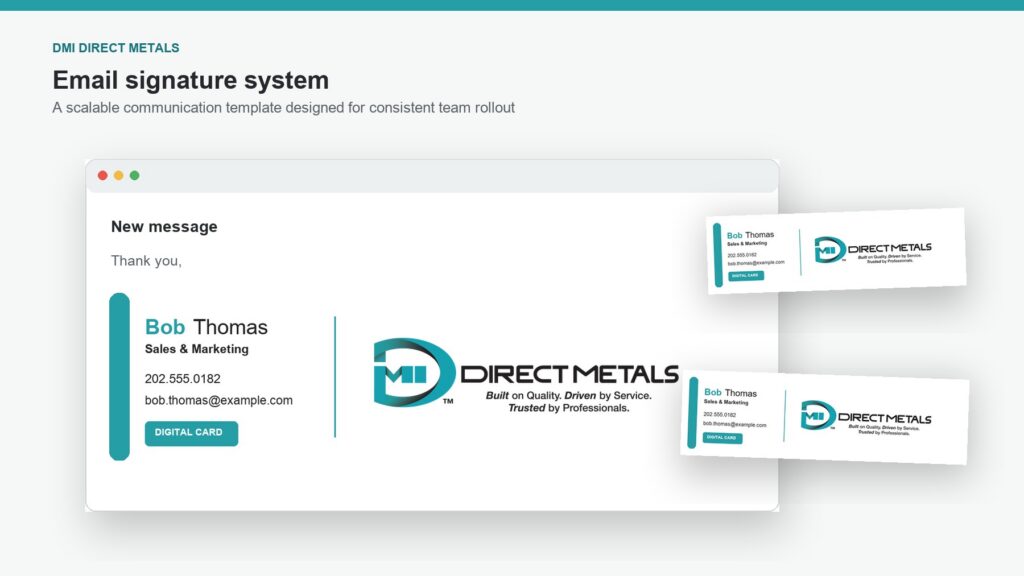
Task: Click the phone number 202.555.0182 in main signature
Action: 182,379
